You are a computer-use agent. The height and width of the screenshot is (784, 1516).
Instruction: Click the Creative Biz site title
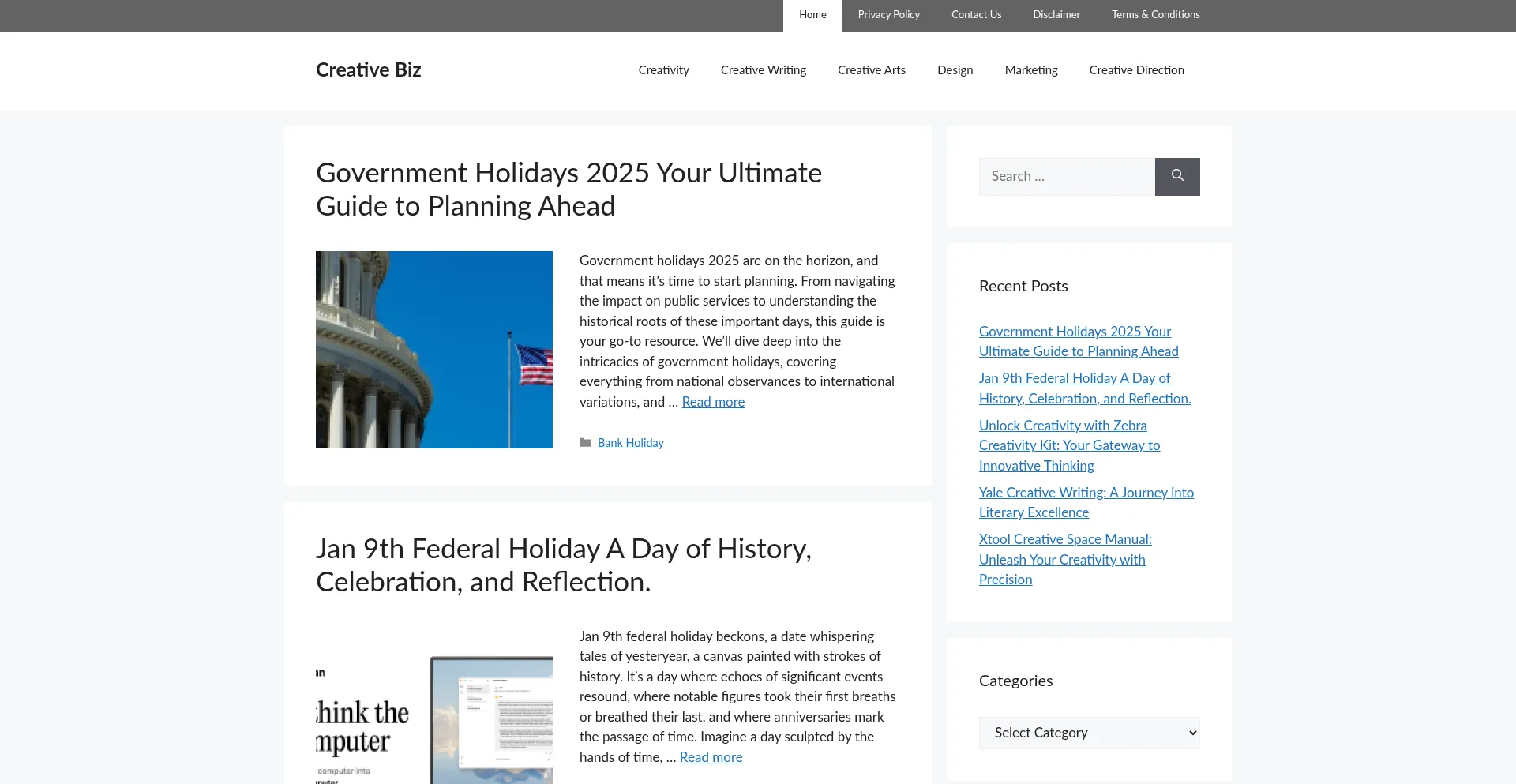tap(368, 69)
